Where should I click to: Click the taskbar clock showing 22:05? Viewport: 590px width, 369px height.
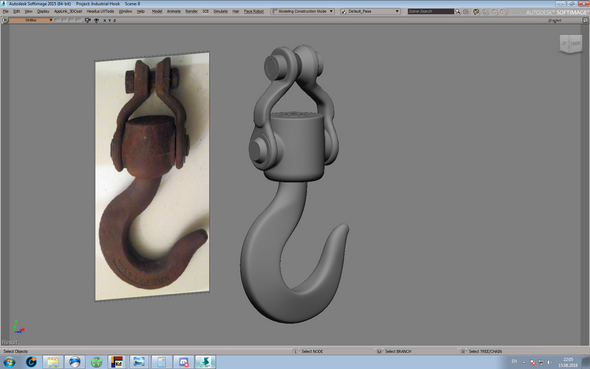tap(568, 362)
